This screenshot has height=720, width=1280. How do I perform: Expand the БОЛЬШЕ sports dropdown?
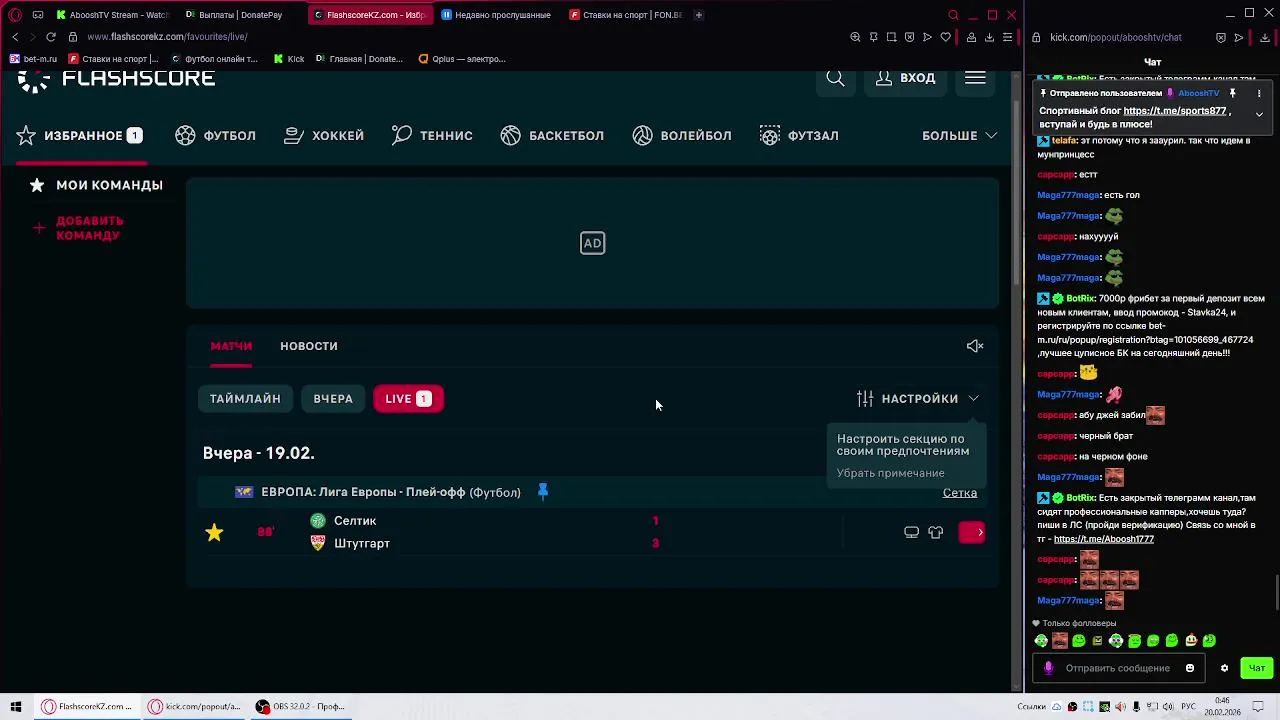[x=959, y=135]
